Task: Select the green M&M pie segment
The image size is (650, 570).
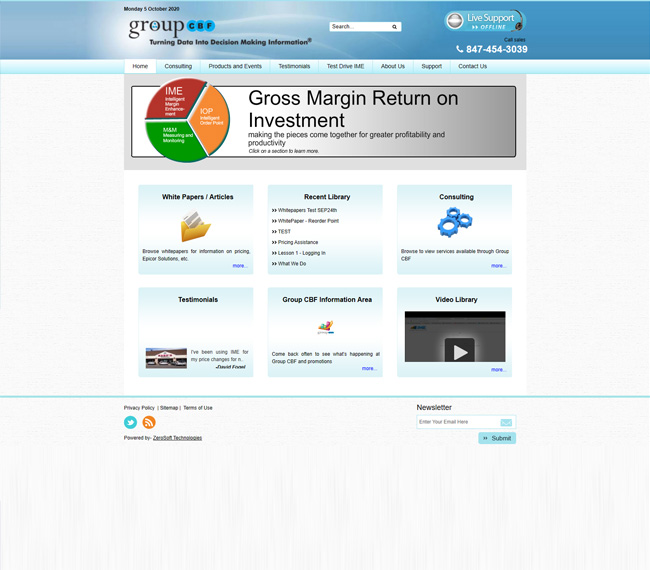Action: [170, 138]
